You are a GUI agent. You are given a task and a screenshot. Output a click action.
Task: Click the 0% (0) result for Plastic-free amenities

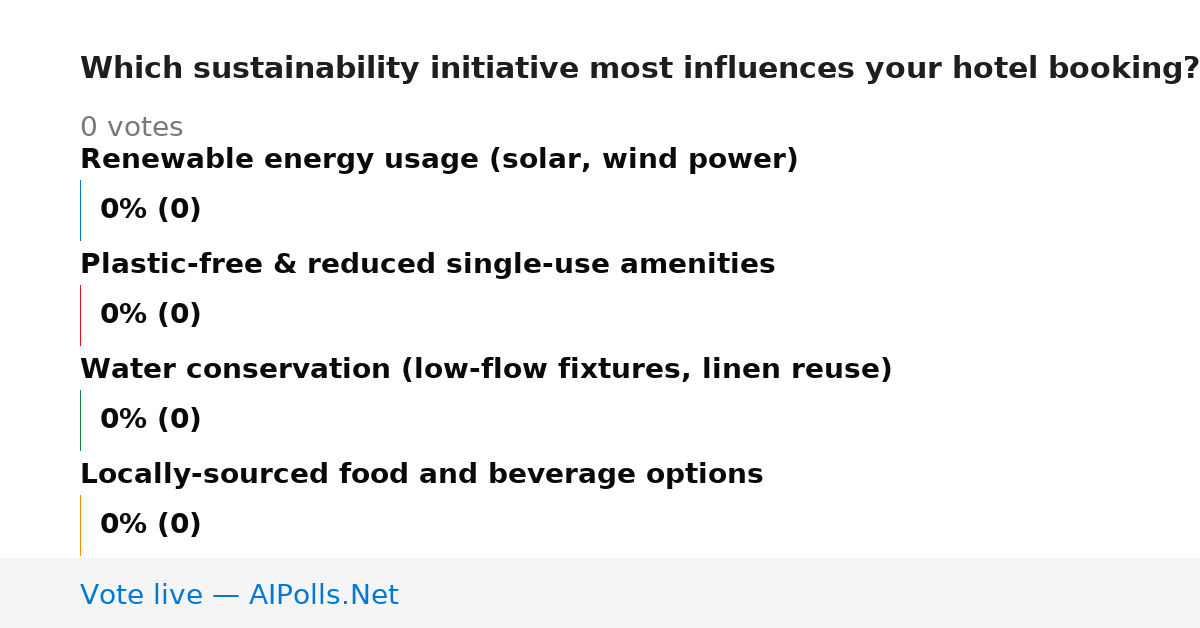(150, 315)
